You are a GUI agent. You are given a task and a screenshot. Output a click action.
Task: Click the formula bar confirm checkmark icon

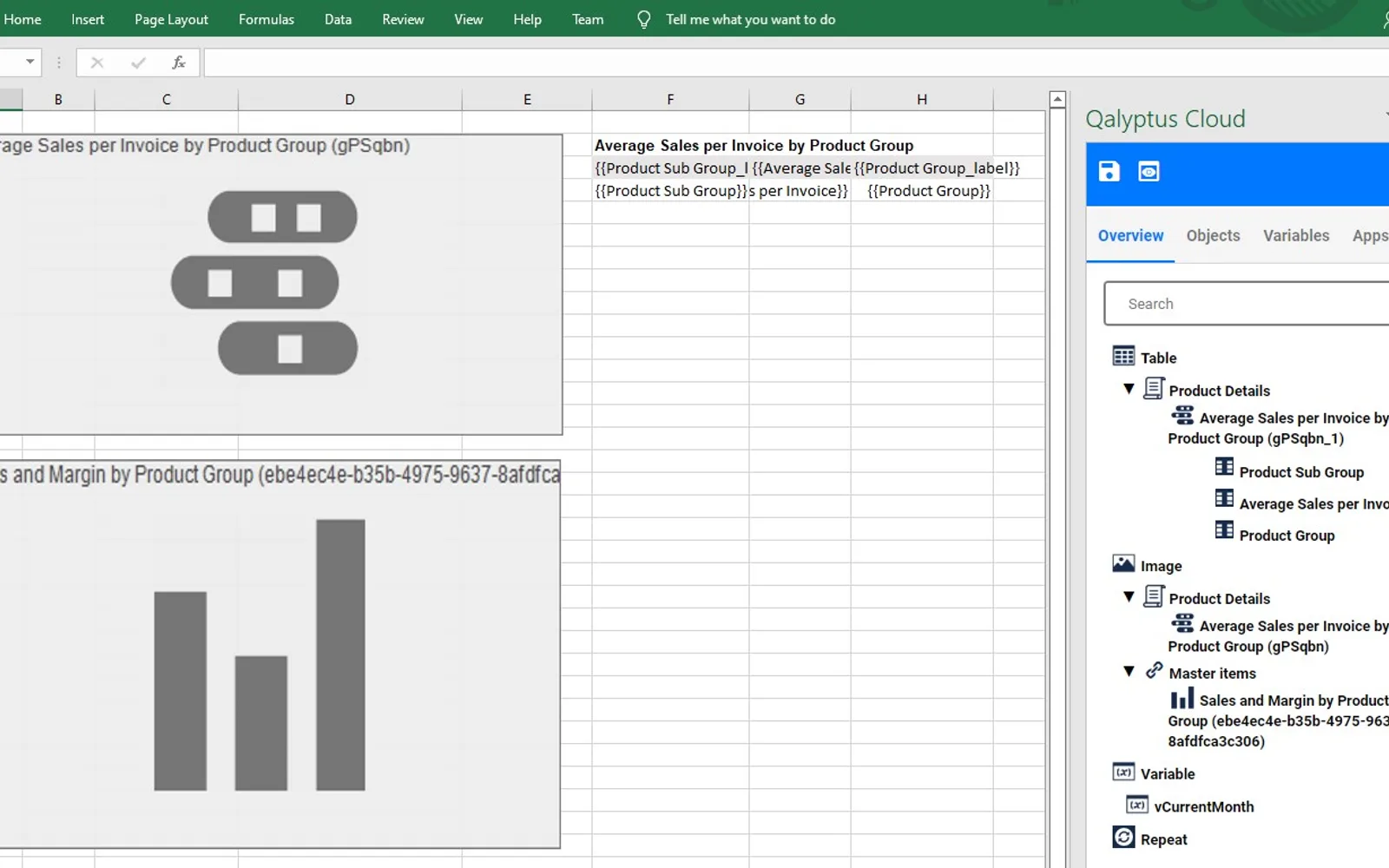click(138, 62)
